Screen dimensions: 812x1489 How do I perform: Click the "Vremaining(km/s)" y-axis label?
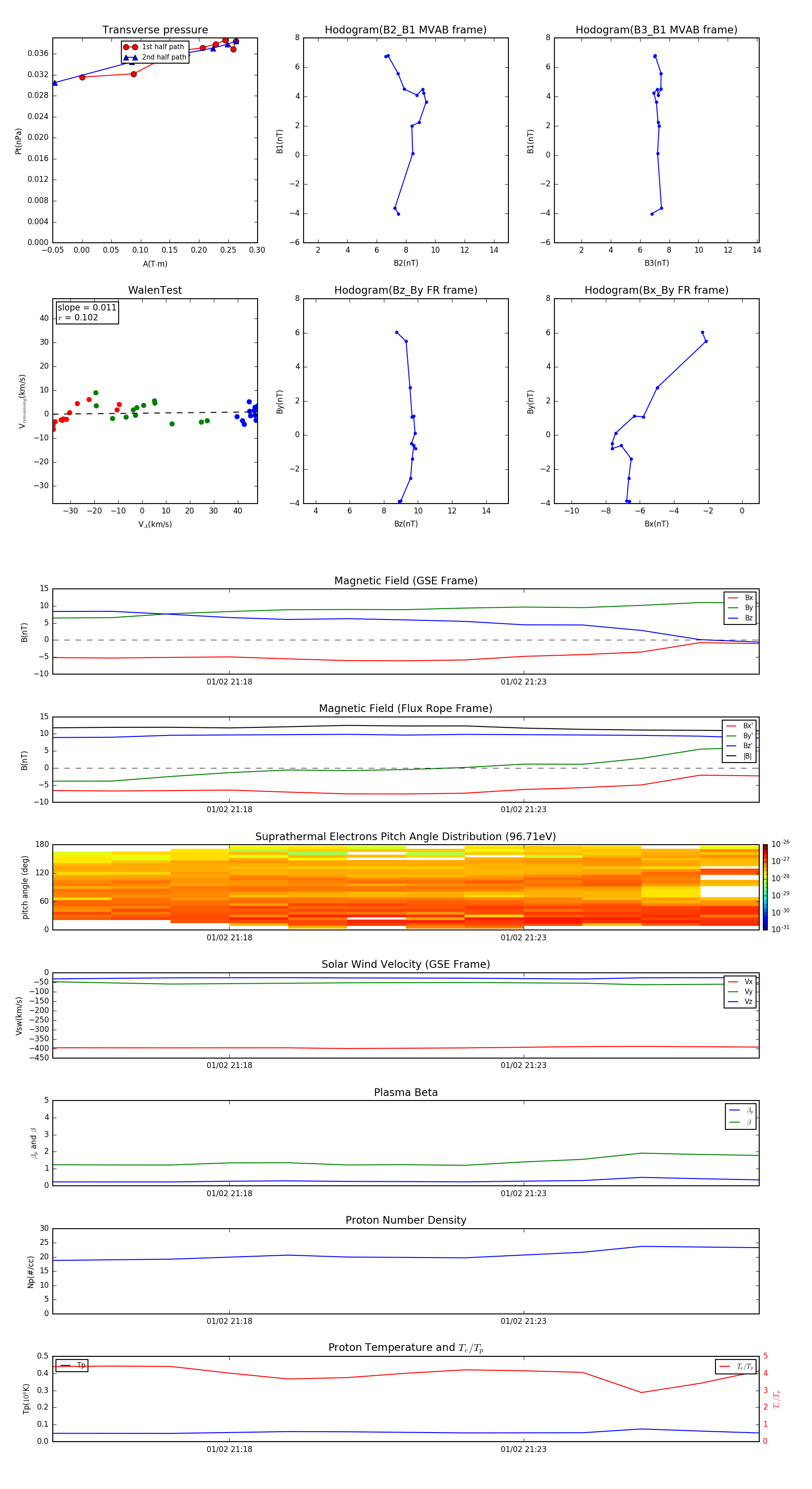(x=23, y=401)
